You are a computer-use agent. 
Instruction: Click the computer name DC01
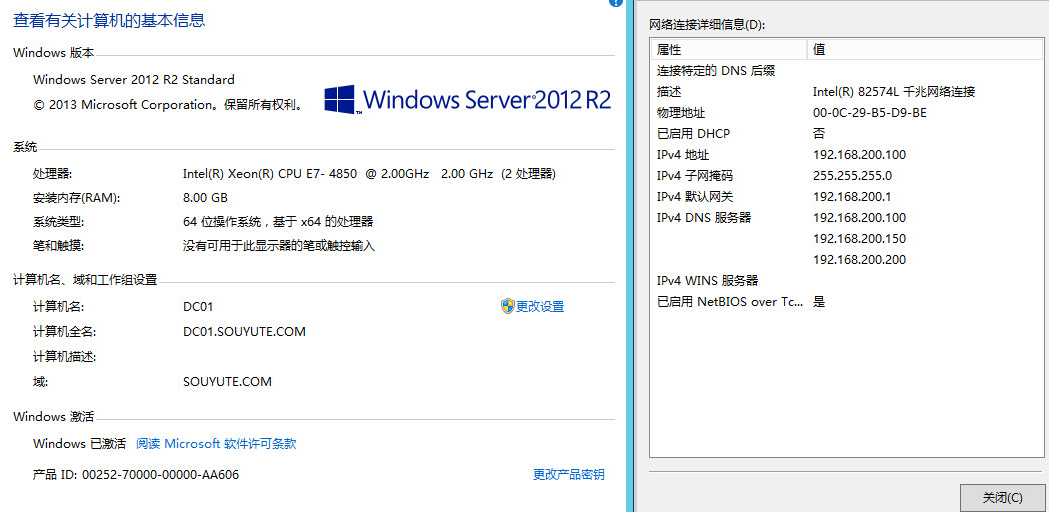(197, 307)
